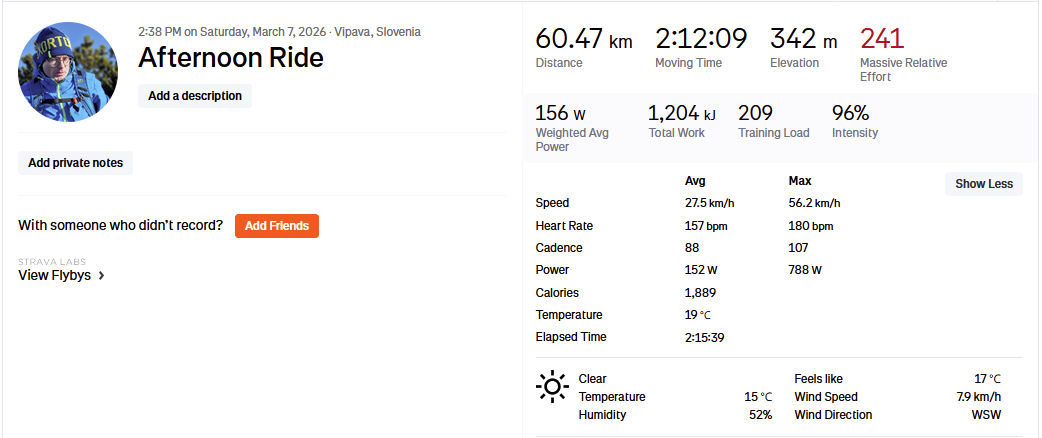Click the athlete profile photo
Viewport: 1042px width, 438px height.
point(68,72)
